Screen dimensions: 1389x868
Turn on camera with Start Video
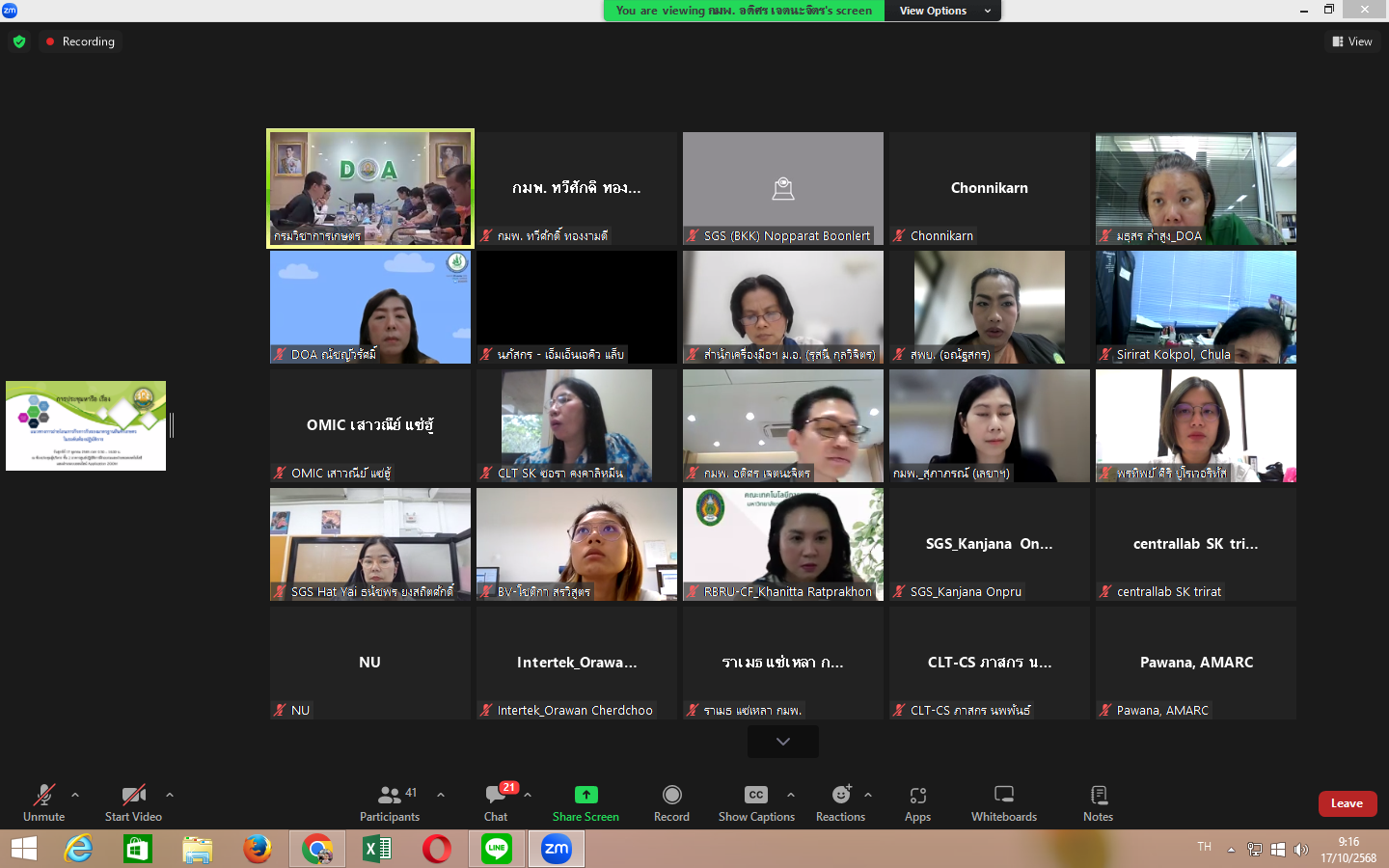(133, 802)
